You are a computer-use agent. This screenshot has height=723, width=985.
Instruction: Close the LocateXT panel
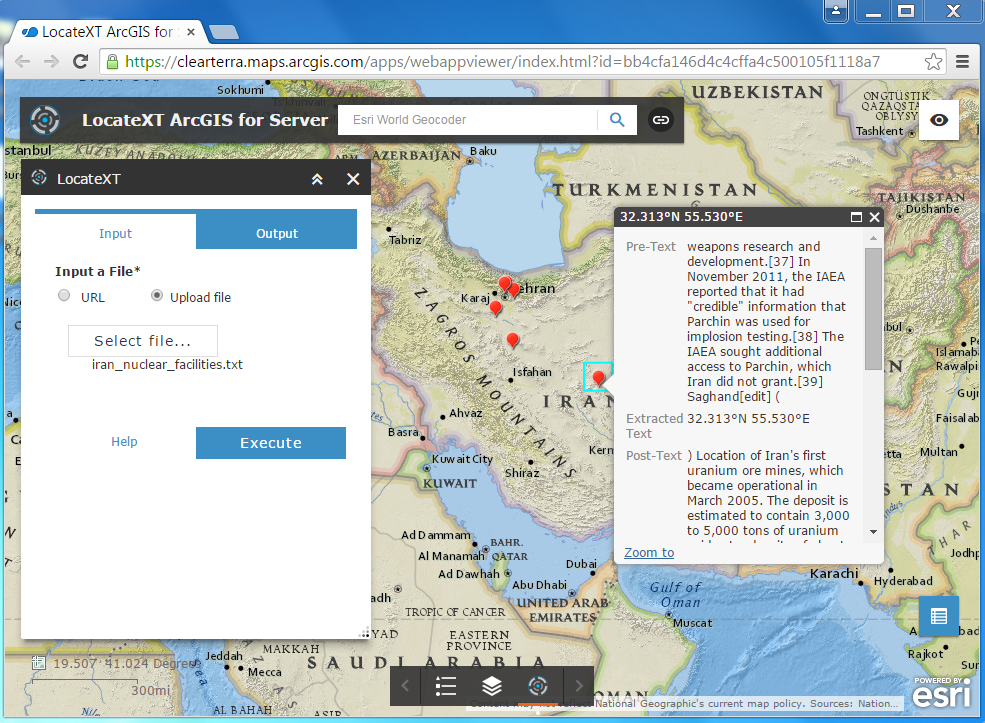point(353,179)
